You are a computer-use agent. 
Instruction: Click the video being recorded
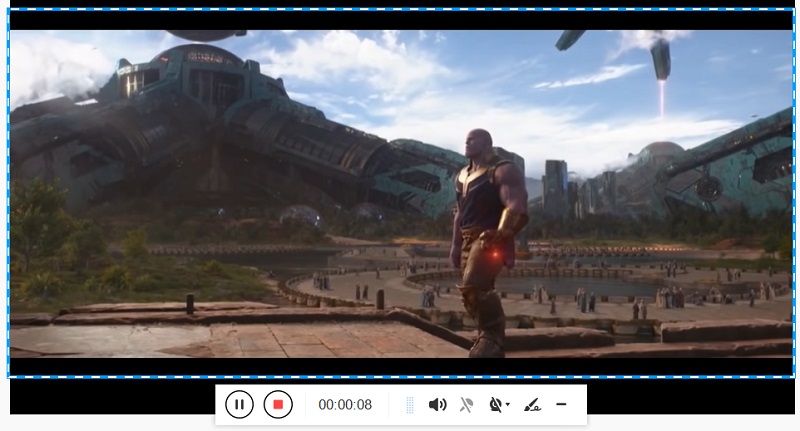click(401, 194)
